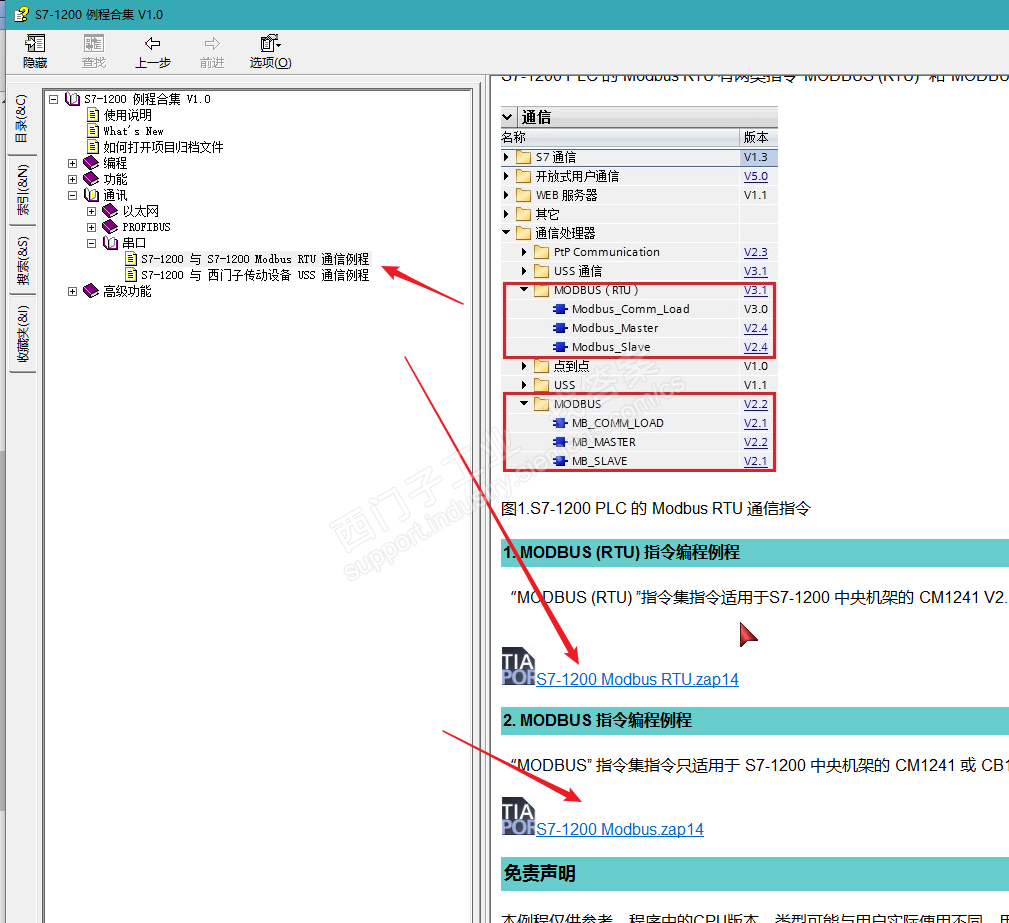Click the purple book icon beside 编程
The width and height of the screenshot is (1009, 923).
(91, 163)
